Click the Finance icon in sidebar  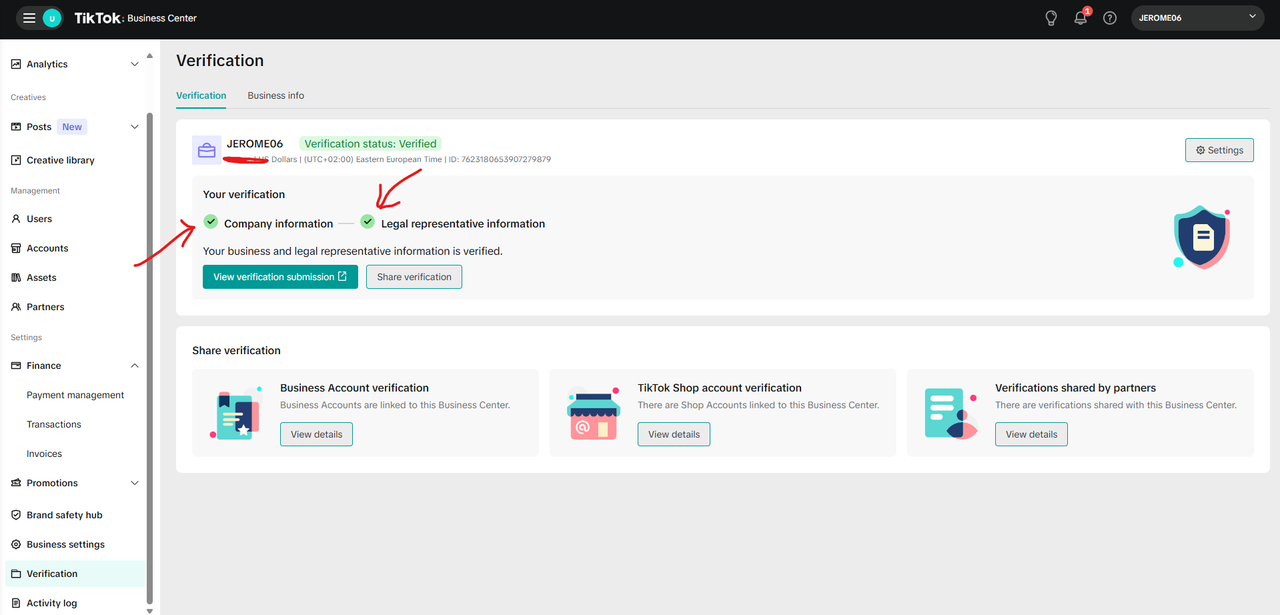coord(16,366)
